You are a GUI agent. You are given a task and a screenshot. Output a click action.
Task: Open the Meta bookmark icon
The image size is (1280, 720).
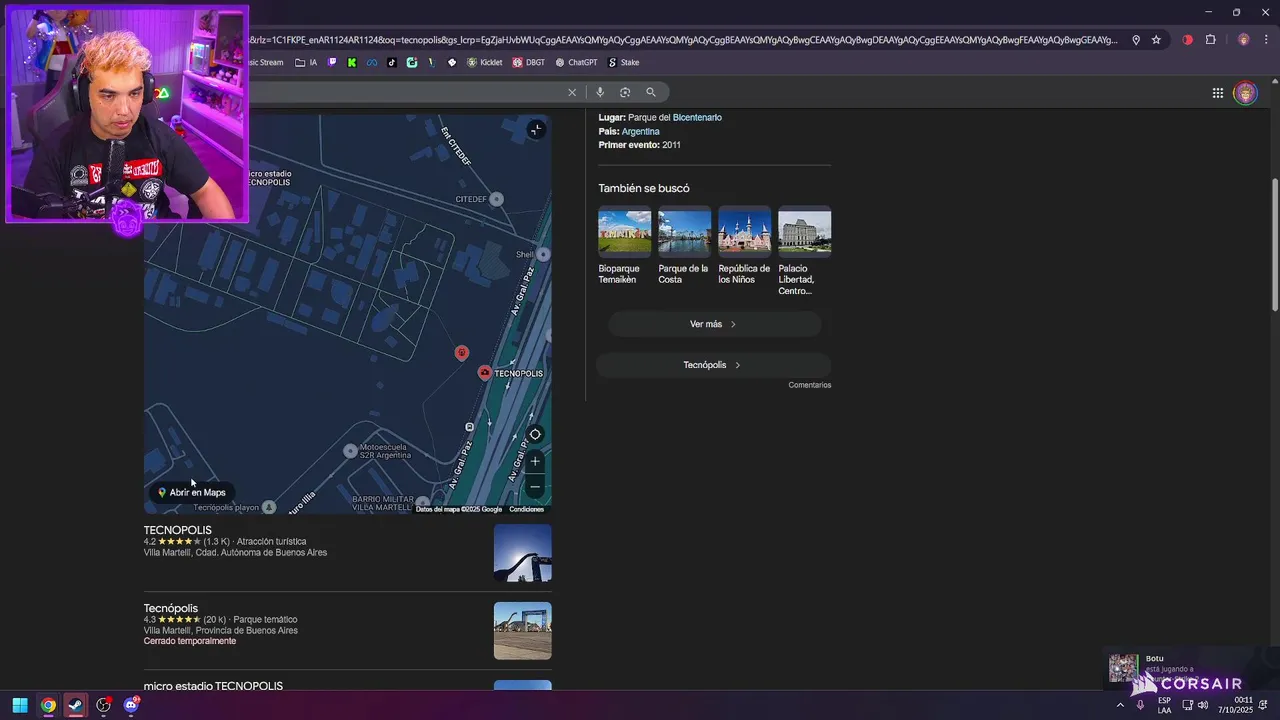click(x=372, y=62)
